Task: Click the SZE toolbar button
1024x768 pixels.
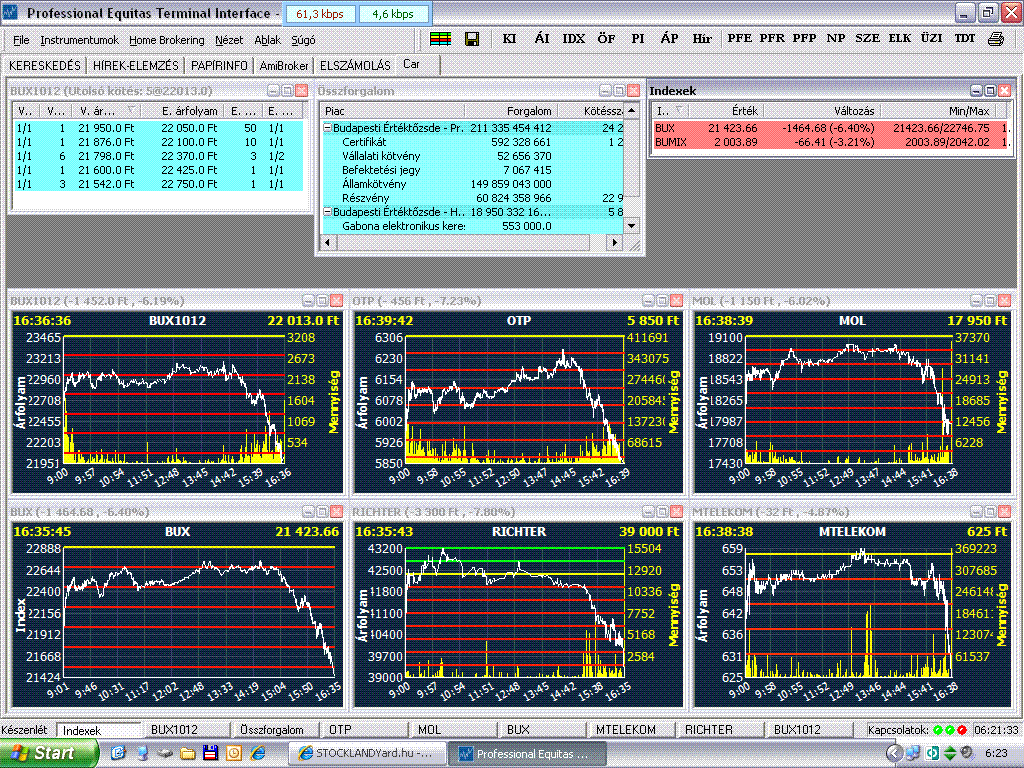Action: tap(867, 39)
